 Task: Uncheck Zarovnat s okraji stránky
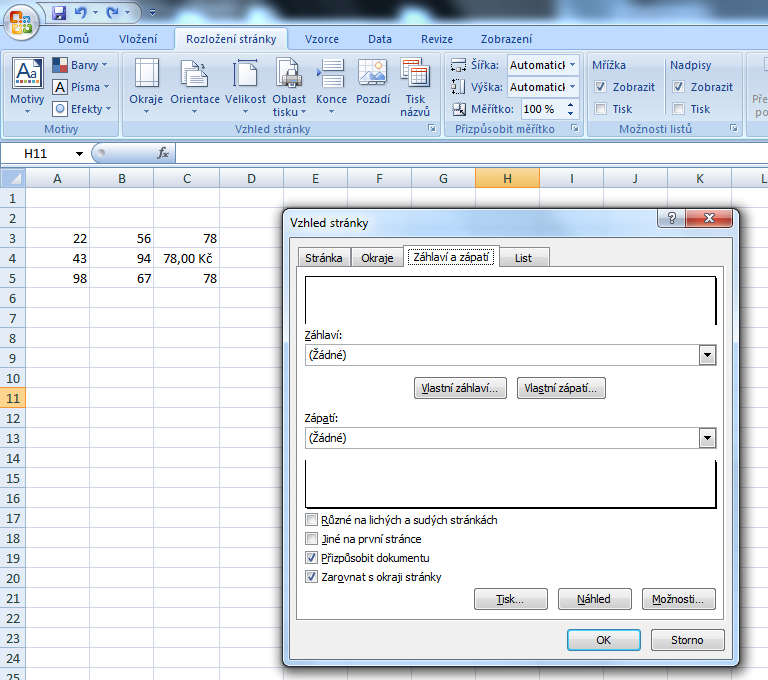click(x=311, y=577)
